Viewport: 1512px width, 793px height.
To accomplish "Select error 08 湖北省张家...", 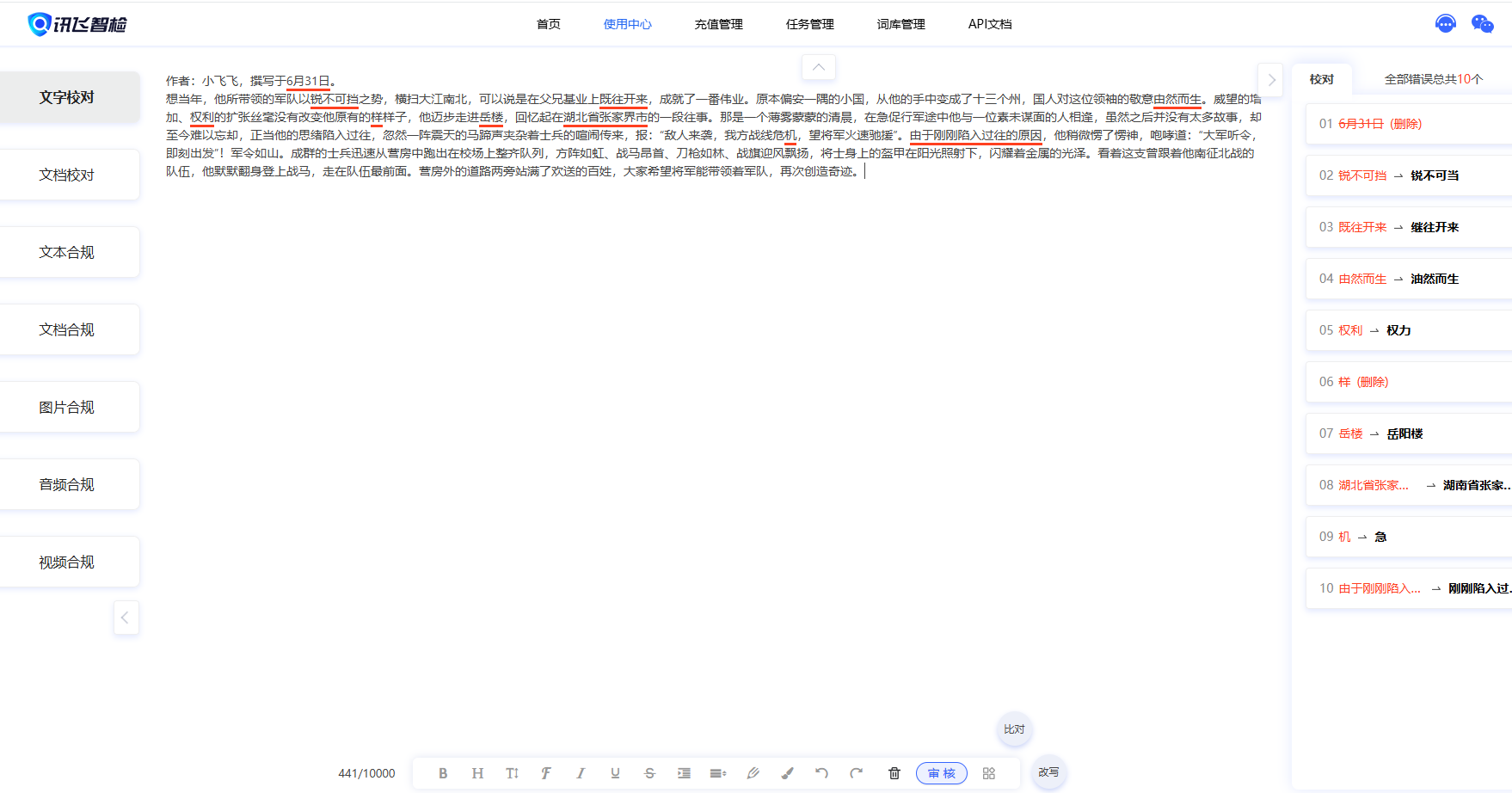I will [1409, 485].
